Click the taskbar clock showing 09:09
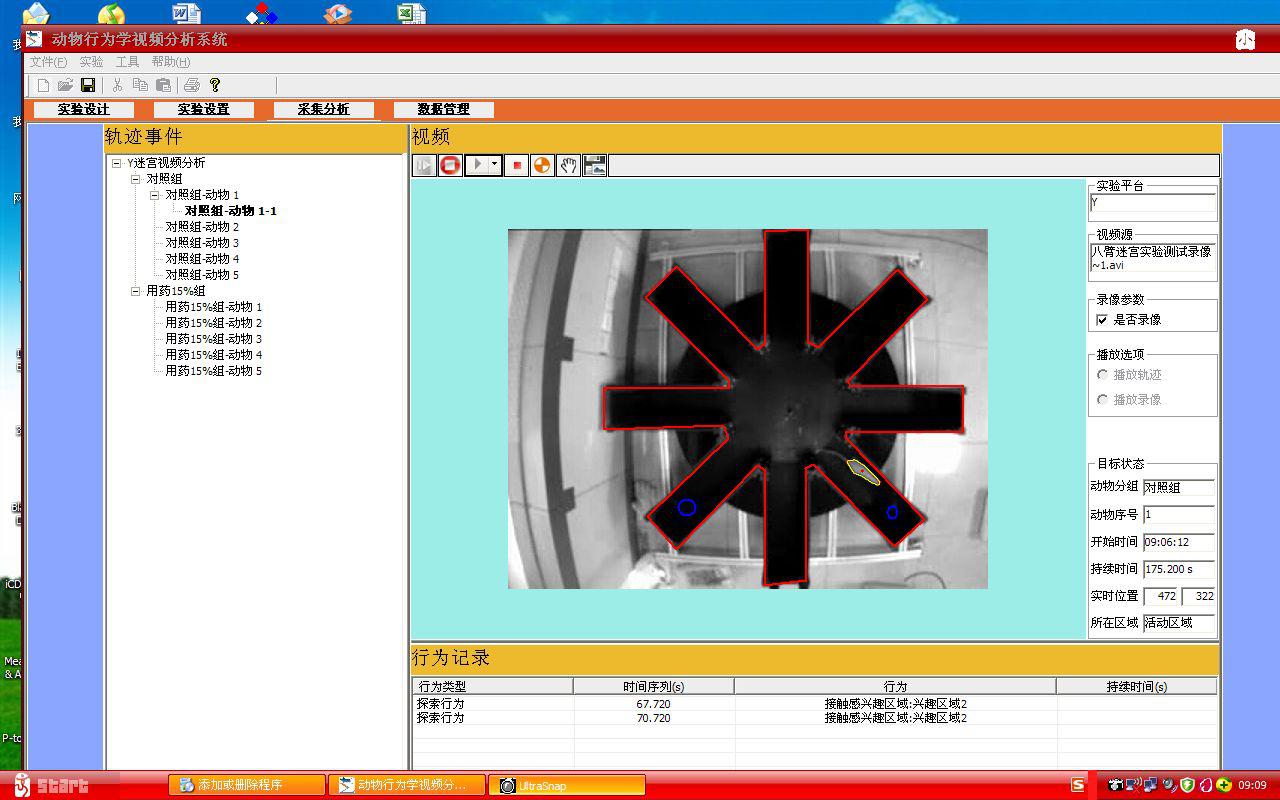 (x=1252, y=785)
